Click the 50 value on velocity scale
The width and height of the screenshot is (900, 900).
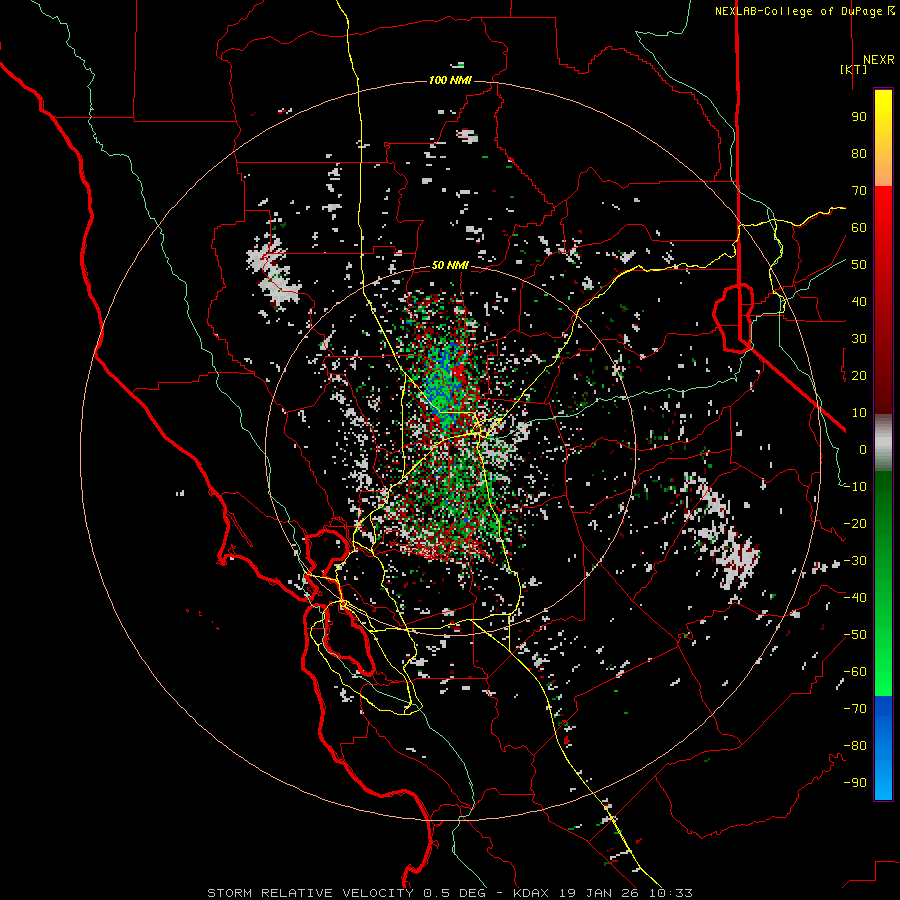[859, 265]
